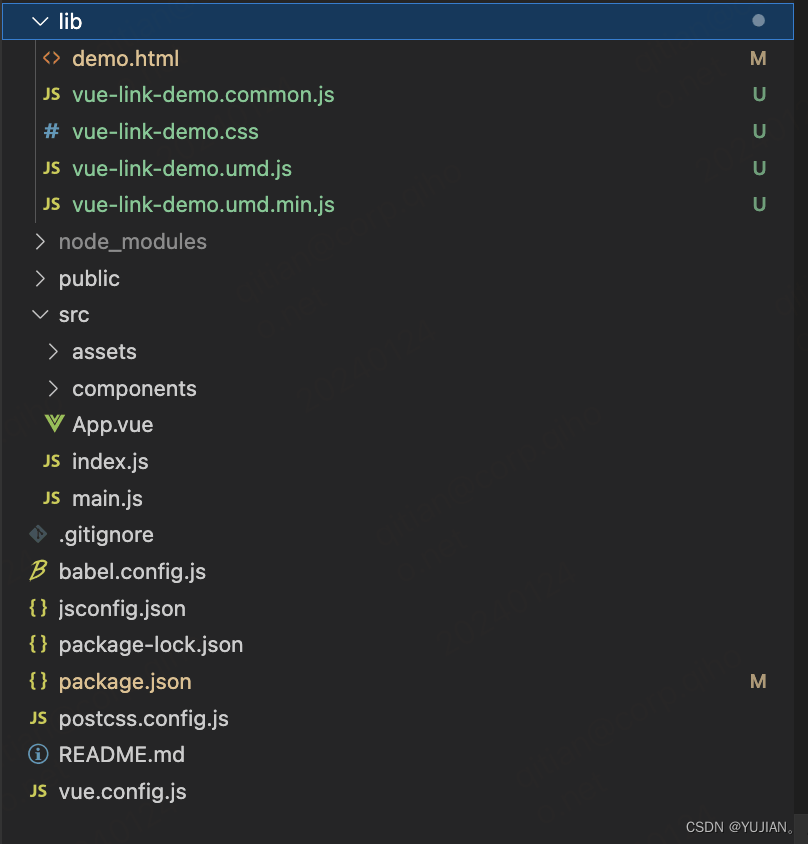Screen dimensions: 808x844
Task: Click the HTML icon beside demo.html
Action: coord(52,58)
